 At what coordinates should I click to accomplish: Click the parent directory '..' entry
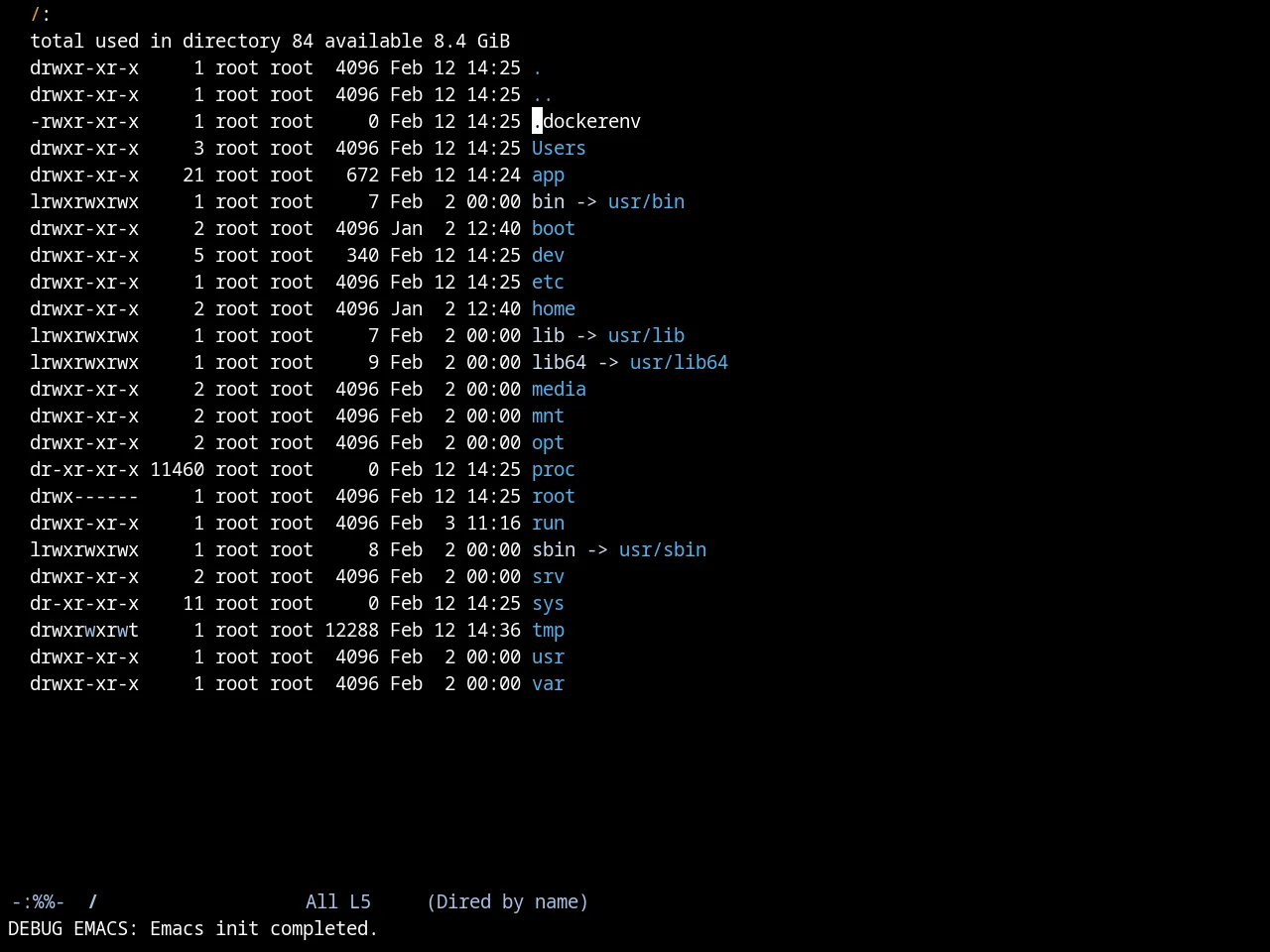tap(543, 94)
